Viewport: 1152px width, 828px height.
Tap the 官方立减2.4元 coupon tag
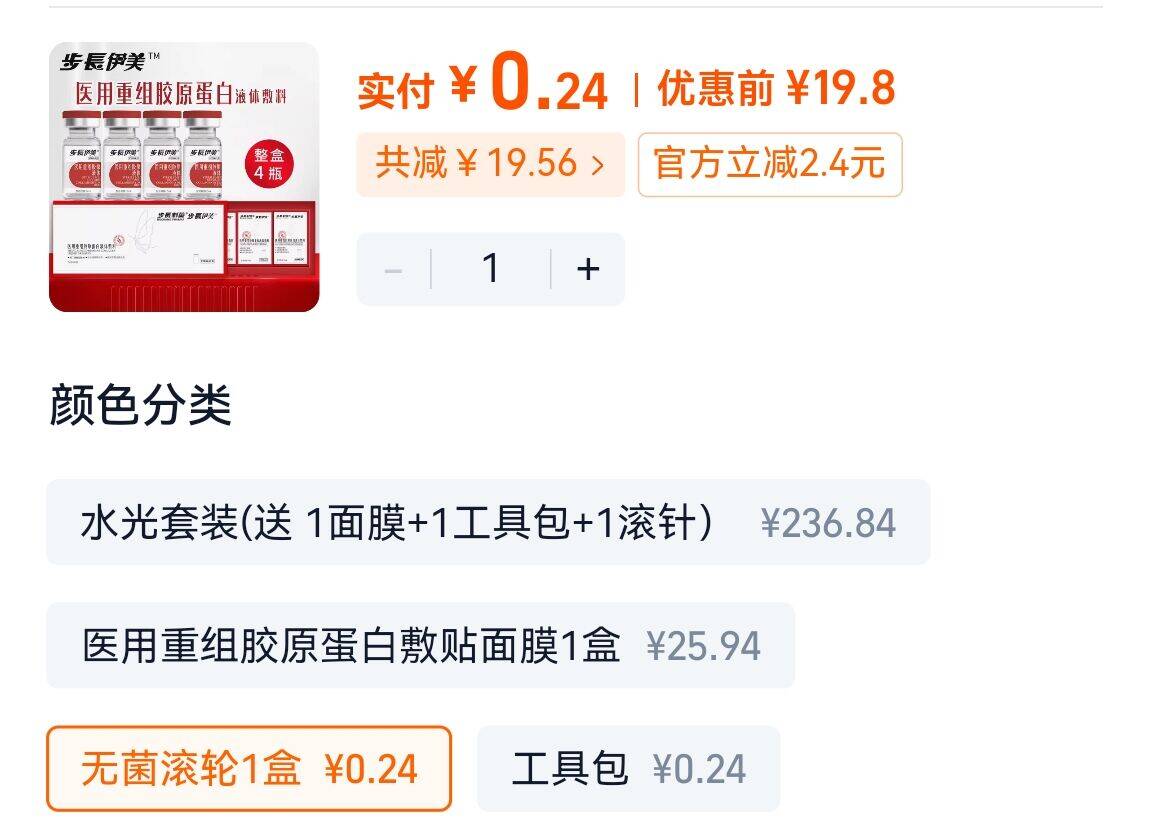770,165
